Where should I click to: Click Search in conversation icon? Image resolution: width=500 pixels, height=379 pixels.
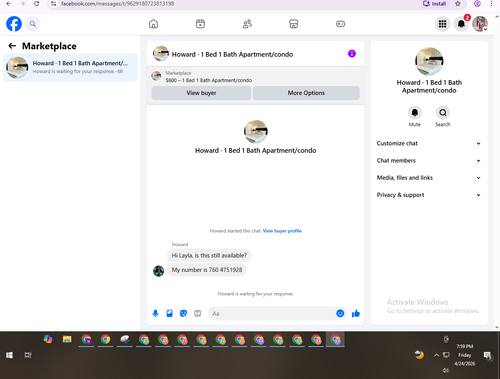pos(443,113)
